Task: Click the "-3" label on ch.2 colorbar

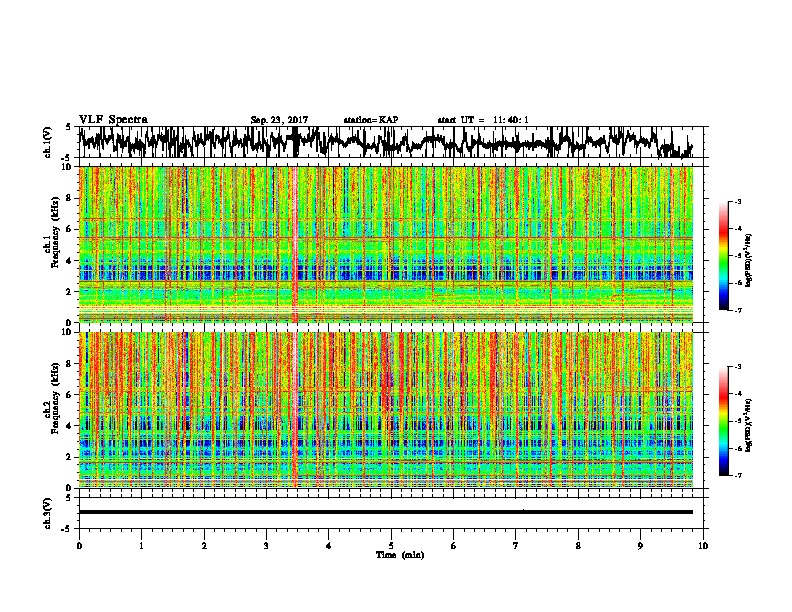Action: (x=738, y=367)
